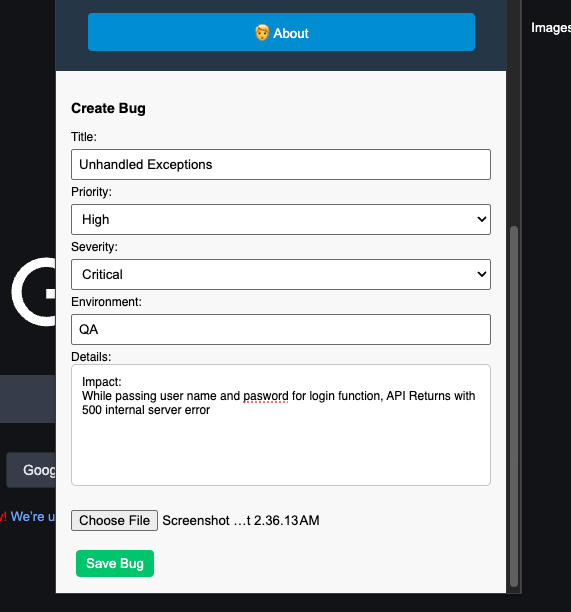Focus the Environment field containing QA

tap(281, 329)
